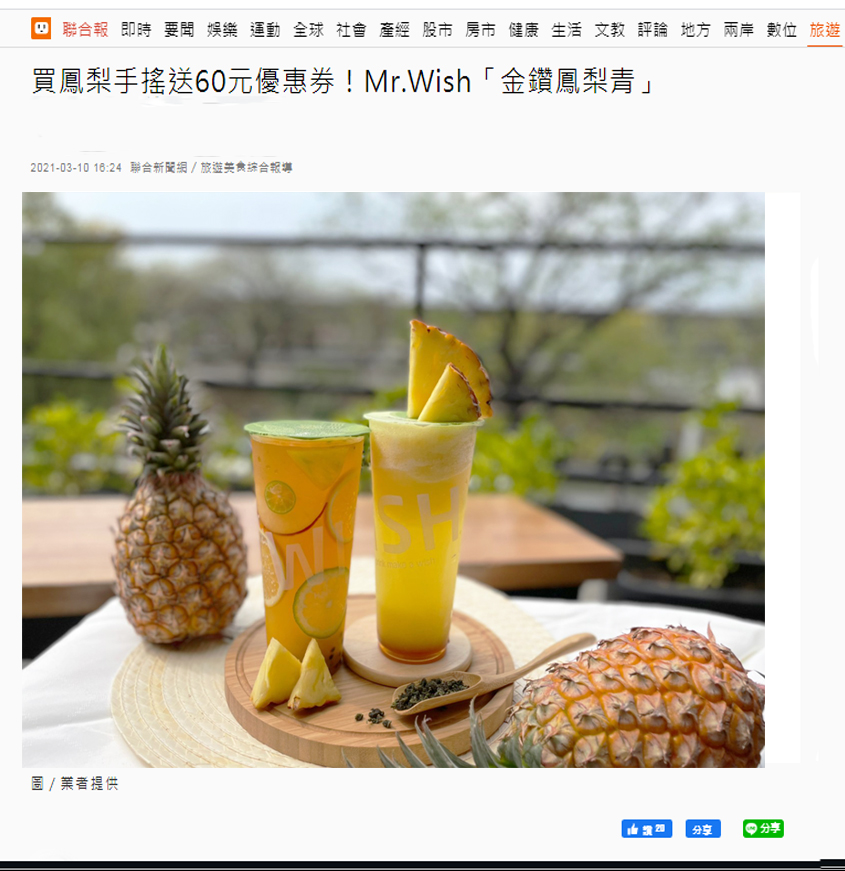Navigate to the 運動 section
845x871 pixels.
pyautogui.click(x=265, y=29)
